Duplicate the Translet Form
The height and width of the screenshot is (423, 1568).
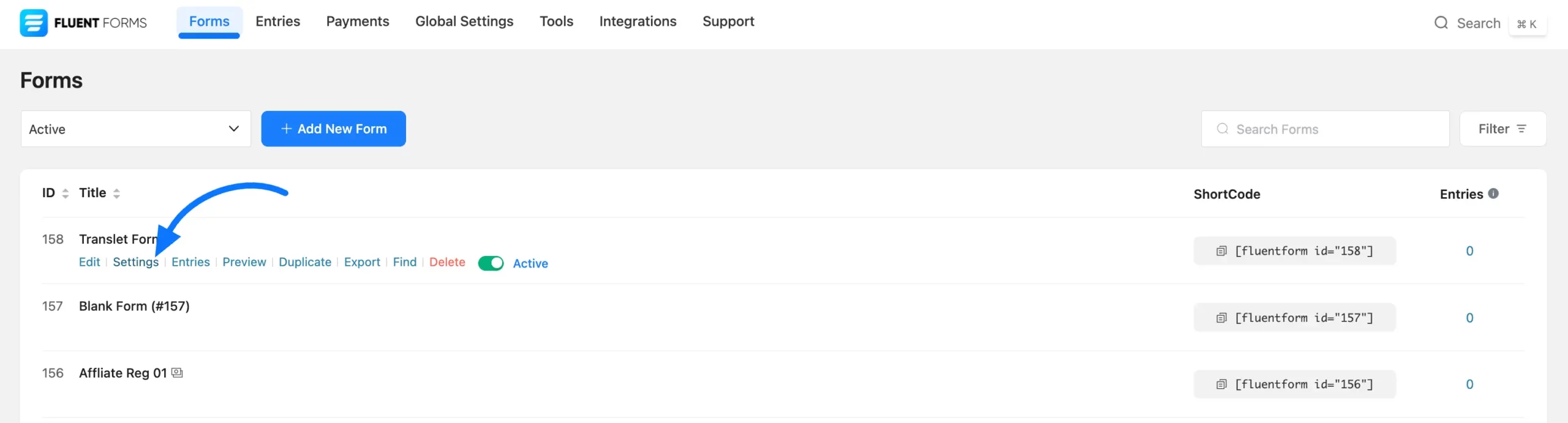[304, 262]
